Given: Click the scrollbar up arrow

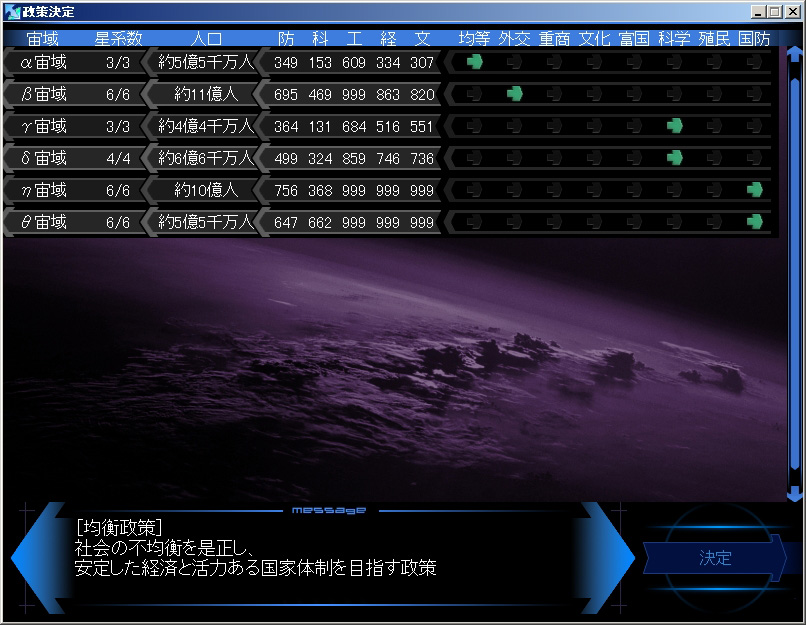Looking at the screenshot, I should (x=795, y=53).
